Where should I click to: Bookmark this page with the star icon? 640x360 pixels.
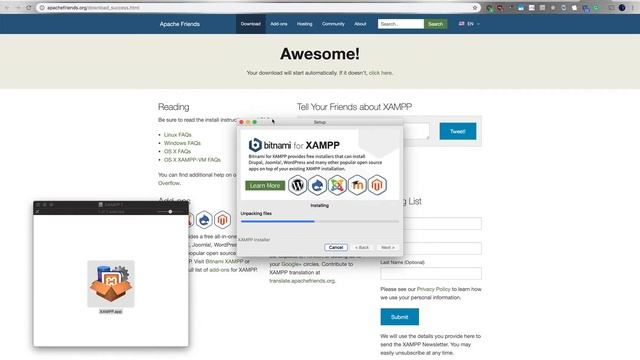(x=475, y=8)
